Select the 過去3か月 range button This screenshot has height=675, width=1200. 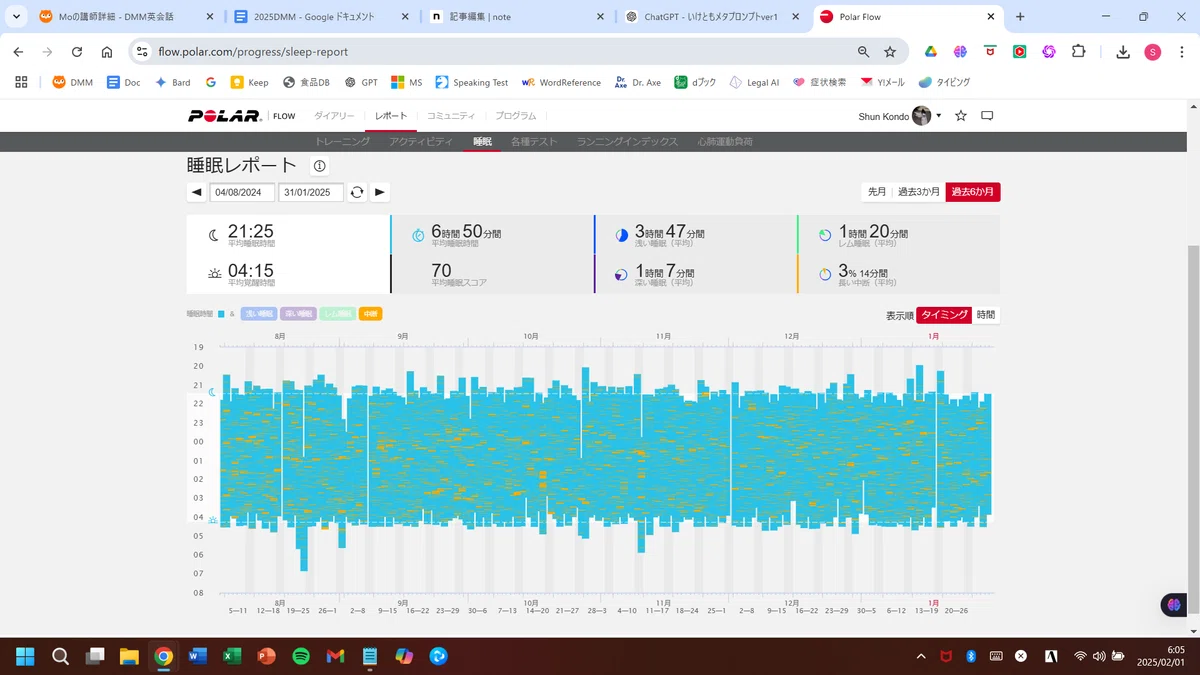pos(919,192)
